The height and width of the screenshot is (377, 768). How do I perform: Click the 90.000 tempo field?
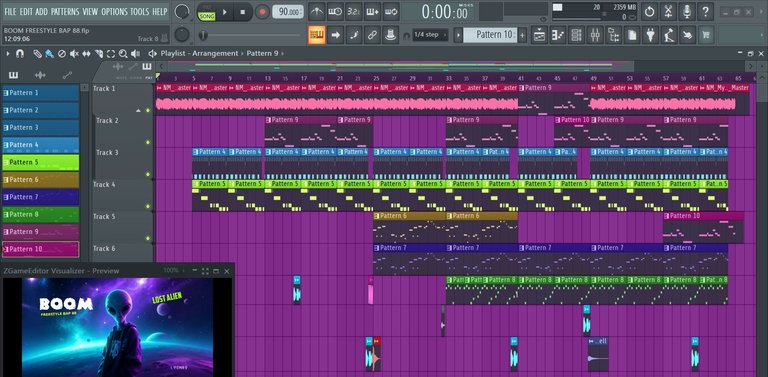(288, 12)
